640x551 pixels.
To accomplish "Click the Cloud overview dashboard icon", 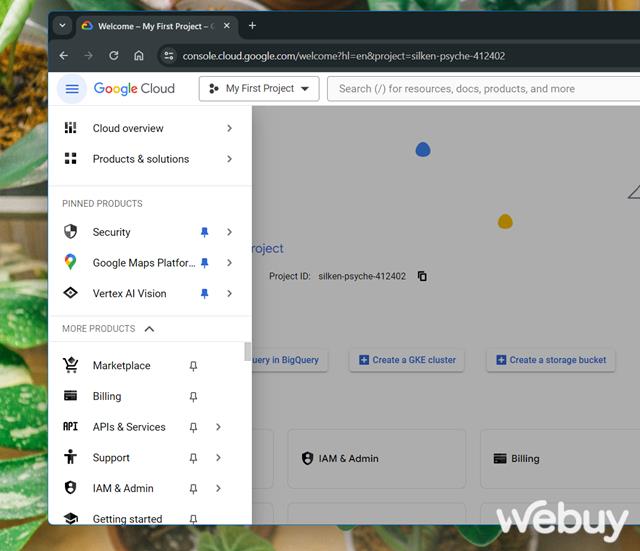I will click(x=71, y=128).
